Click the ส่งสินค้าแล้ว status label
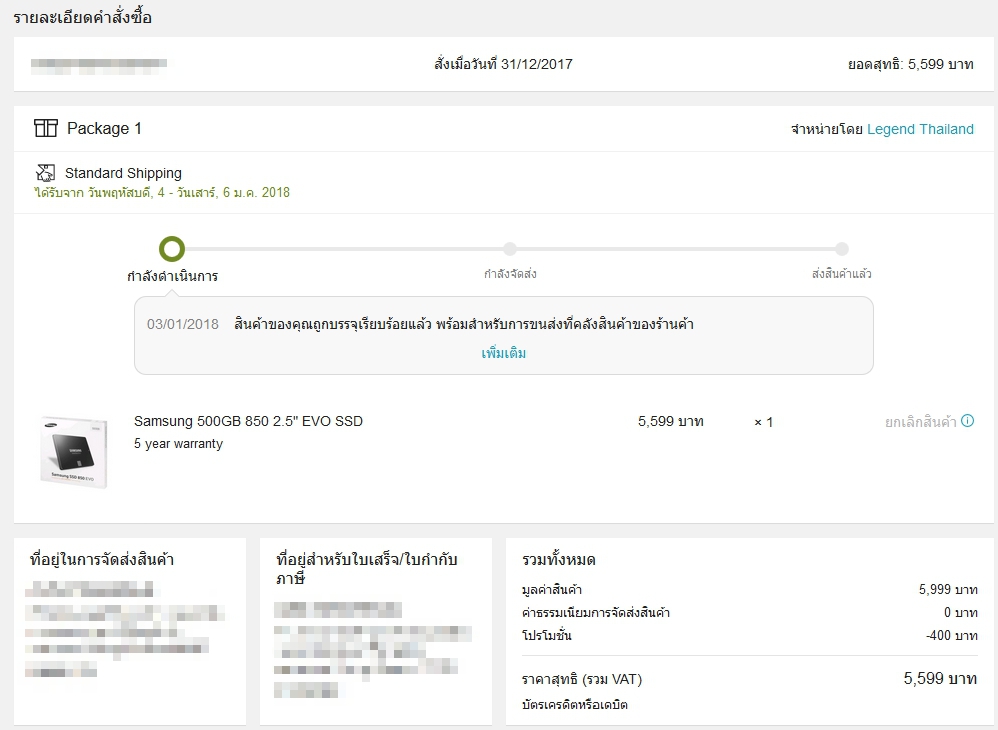 pos(841,274)
